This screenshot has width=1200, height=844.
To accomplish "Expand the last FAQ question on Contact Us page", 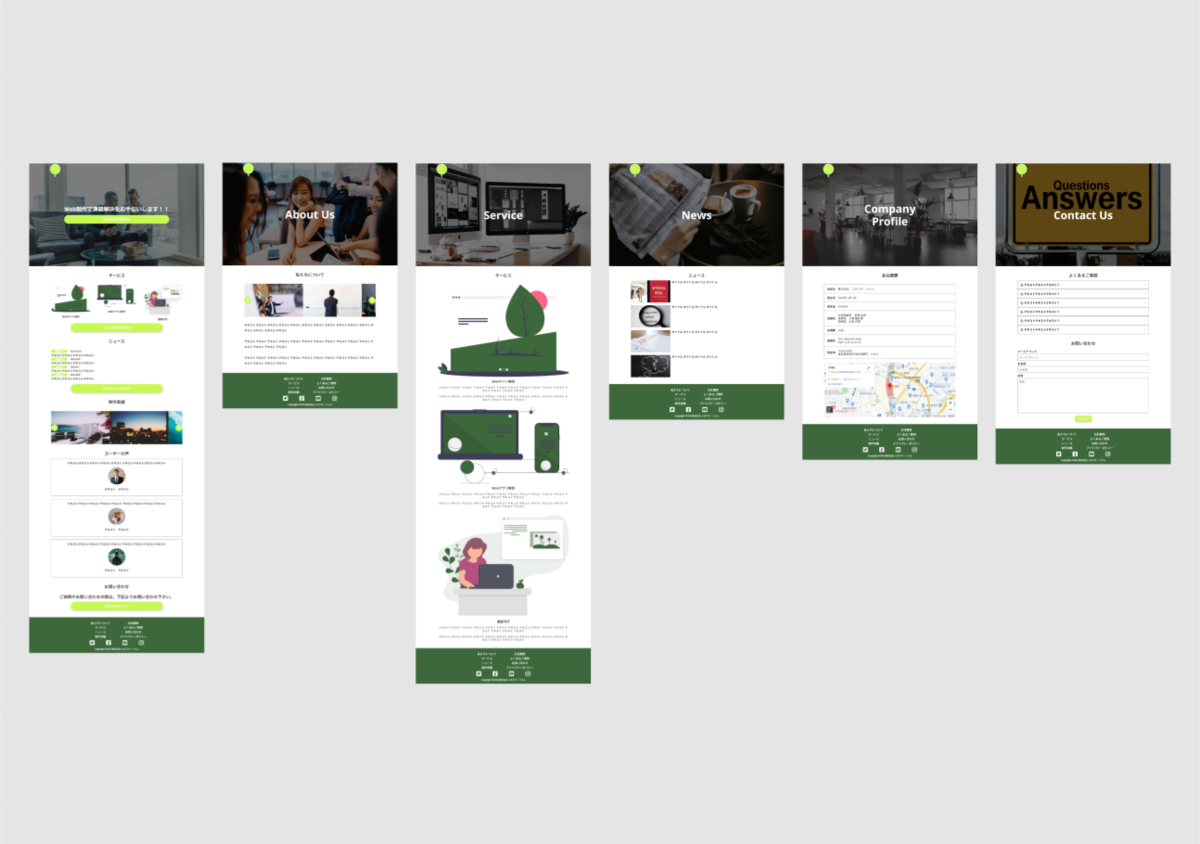I will coord(1083,328).
